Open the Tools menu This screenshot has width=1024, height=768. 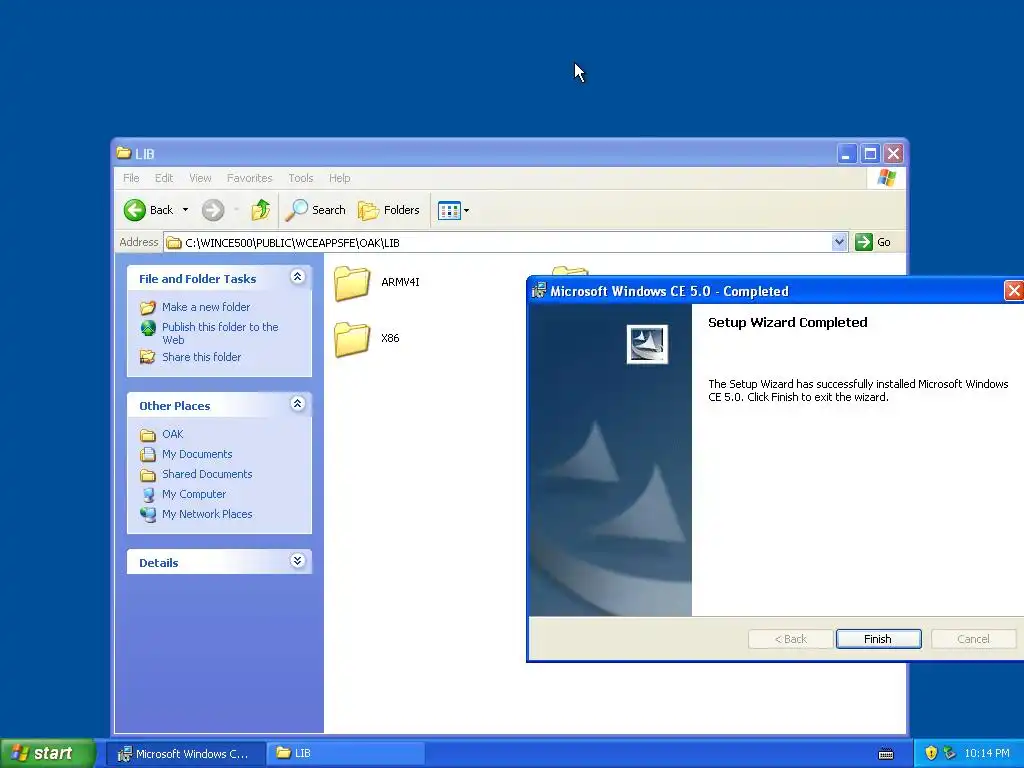pyautogui.click(x=300, y=178)
